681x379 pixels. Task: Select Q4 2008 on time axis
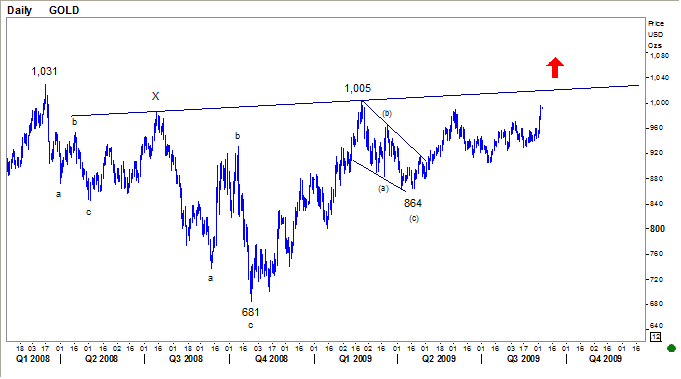point(271,359)
